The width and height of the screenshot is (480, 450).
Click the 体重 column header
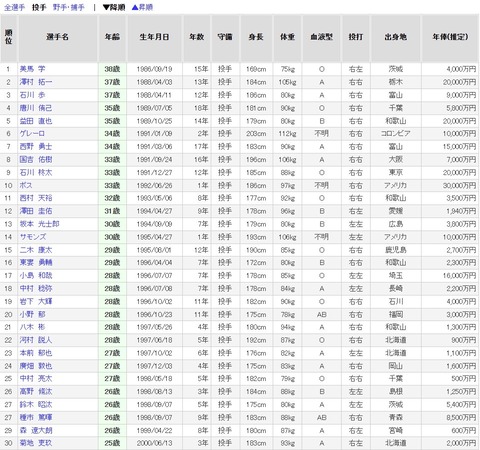[x=287, y=37]
